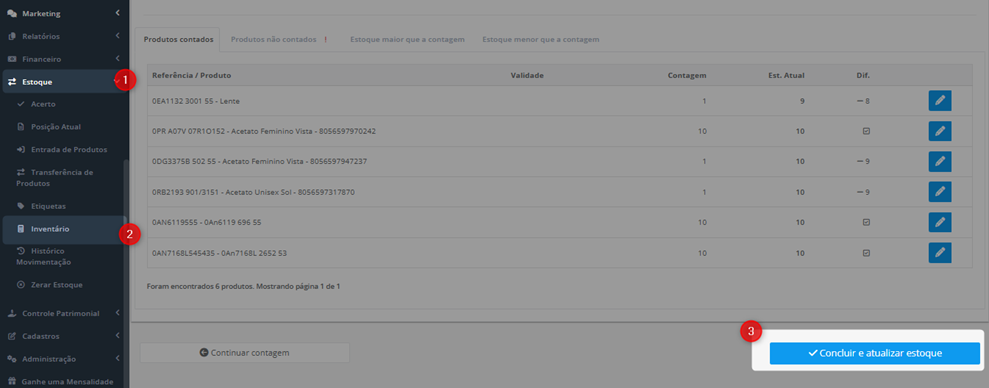Click check mark in 0AN7168L545435 Dif. column
This screenshot has width=989, height=388.
coord(866,252)
